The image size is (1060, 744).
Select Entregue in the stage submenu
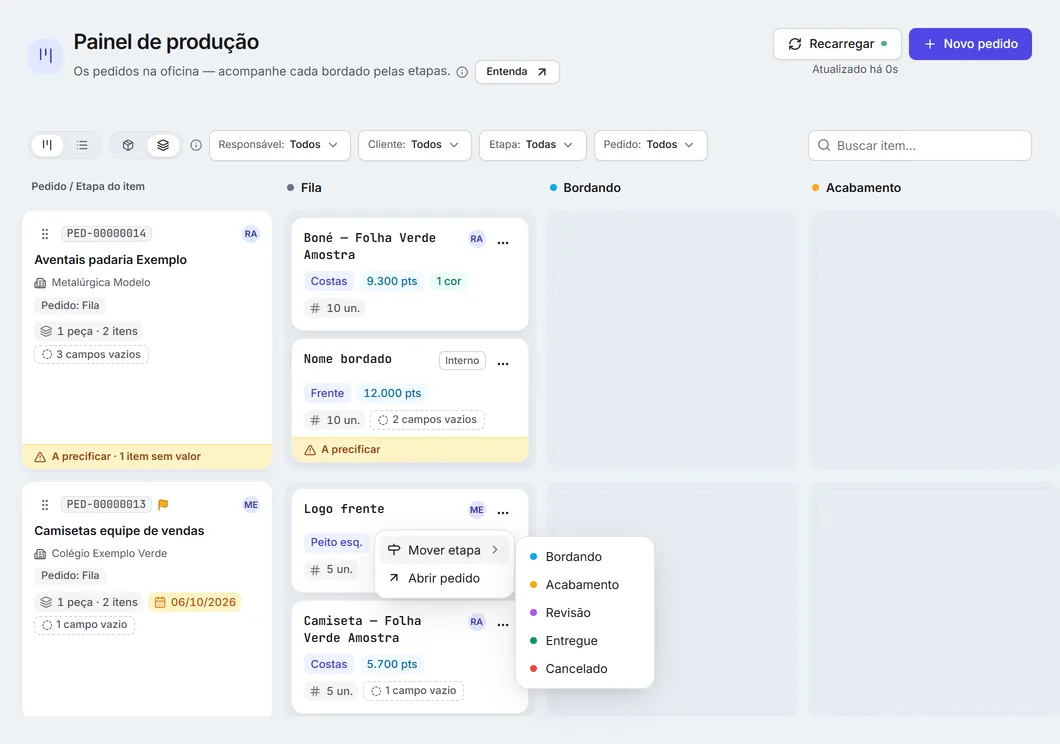point(585,641)
